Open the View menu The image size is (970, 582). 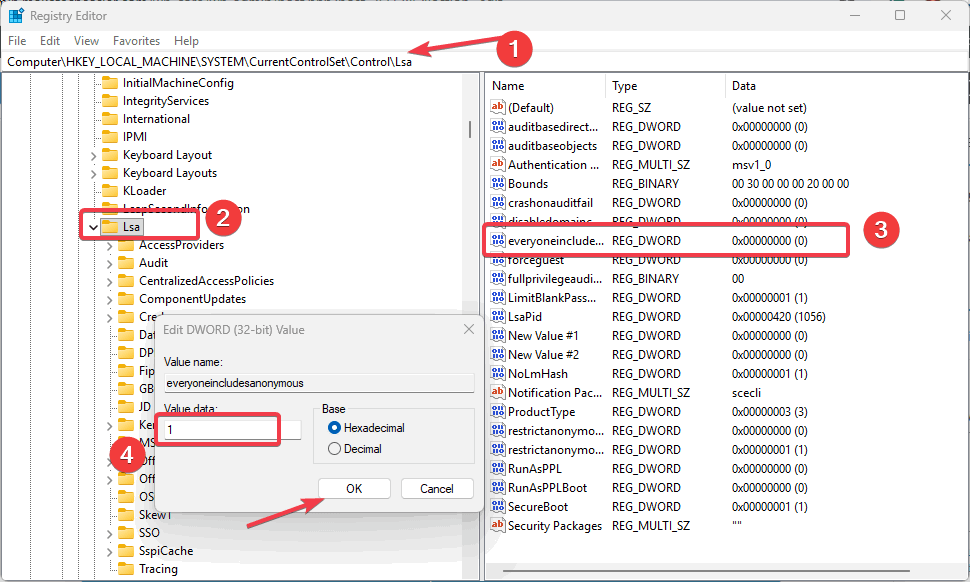click(86, 40)
